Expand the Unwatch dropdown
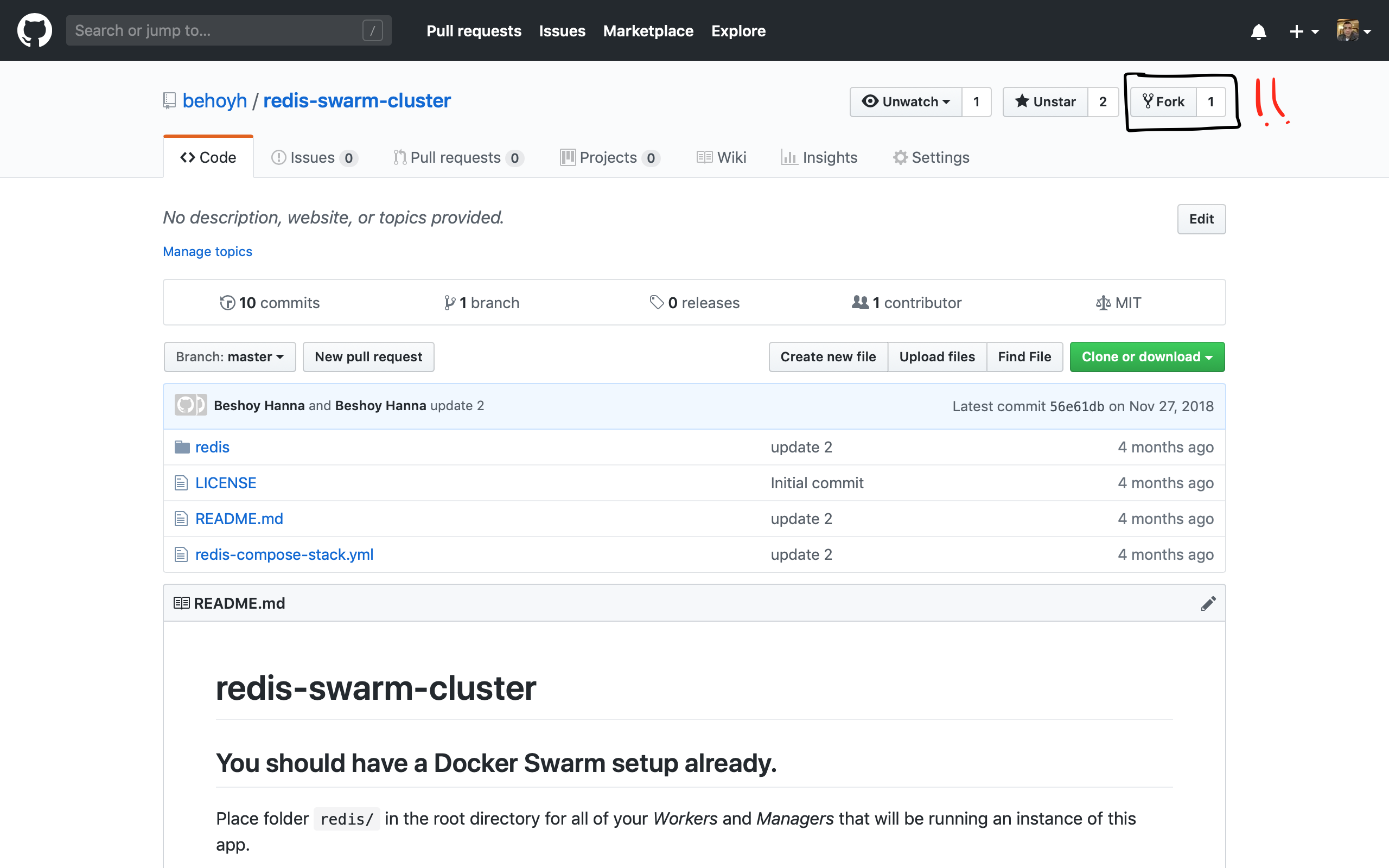 (906, 101)
